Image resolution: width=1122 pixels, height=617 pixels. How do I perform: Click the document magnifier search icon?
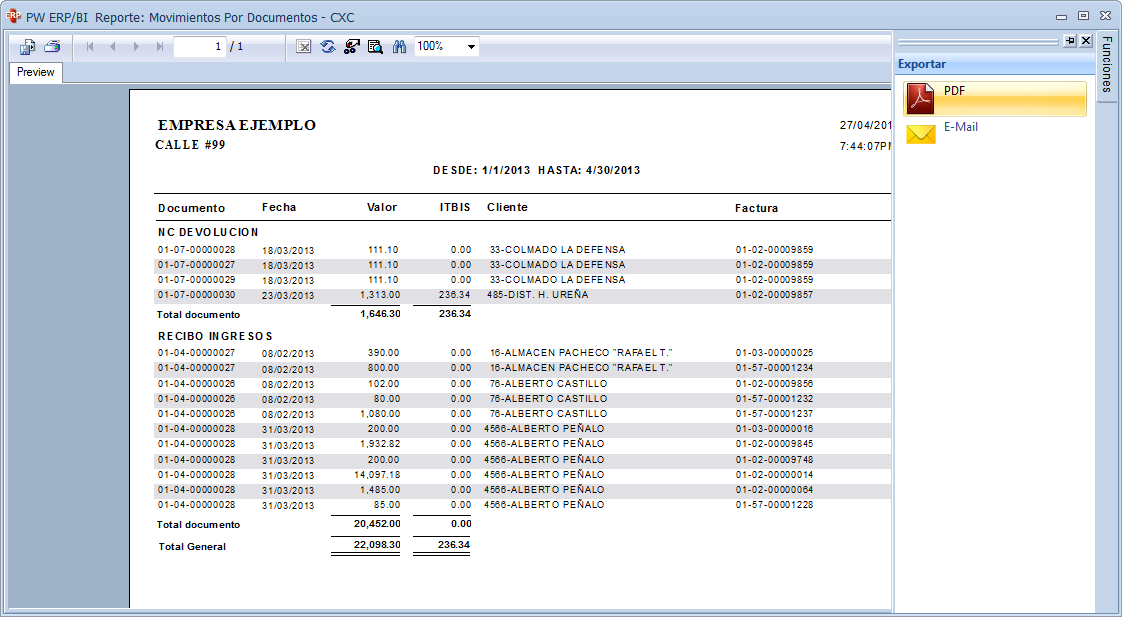[x=375, y=47]
